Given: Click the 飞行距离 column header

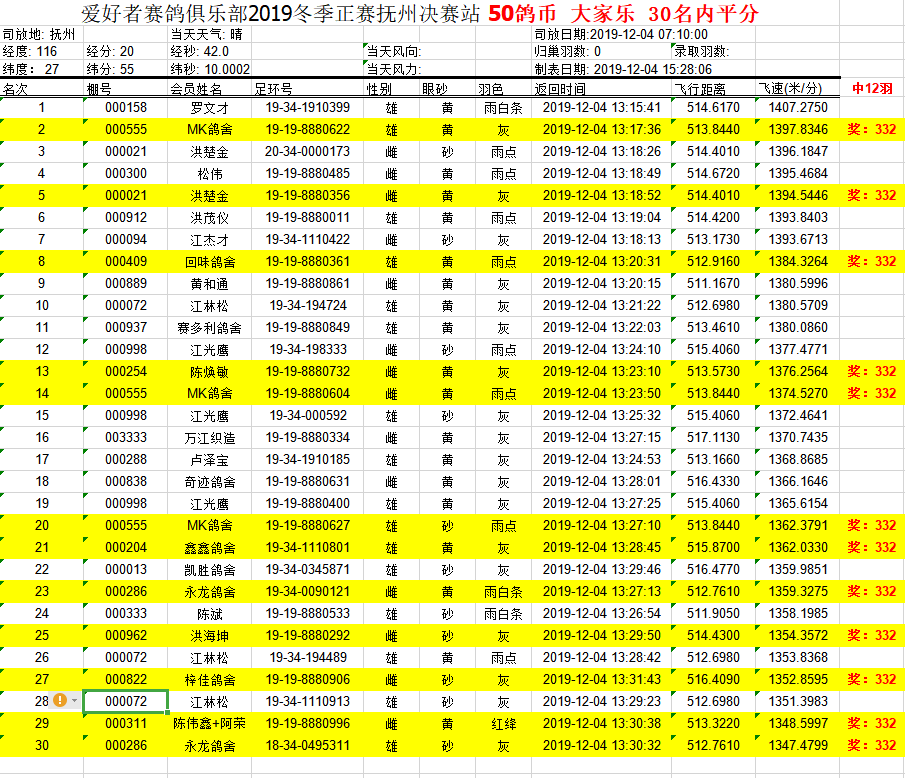Looking at the screenshot, I should click(700, 89).
